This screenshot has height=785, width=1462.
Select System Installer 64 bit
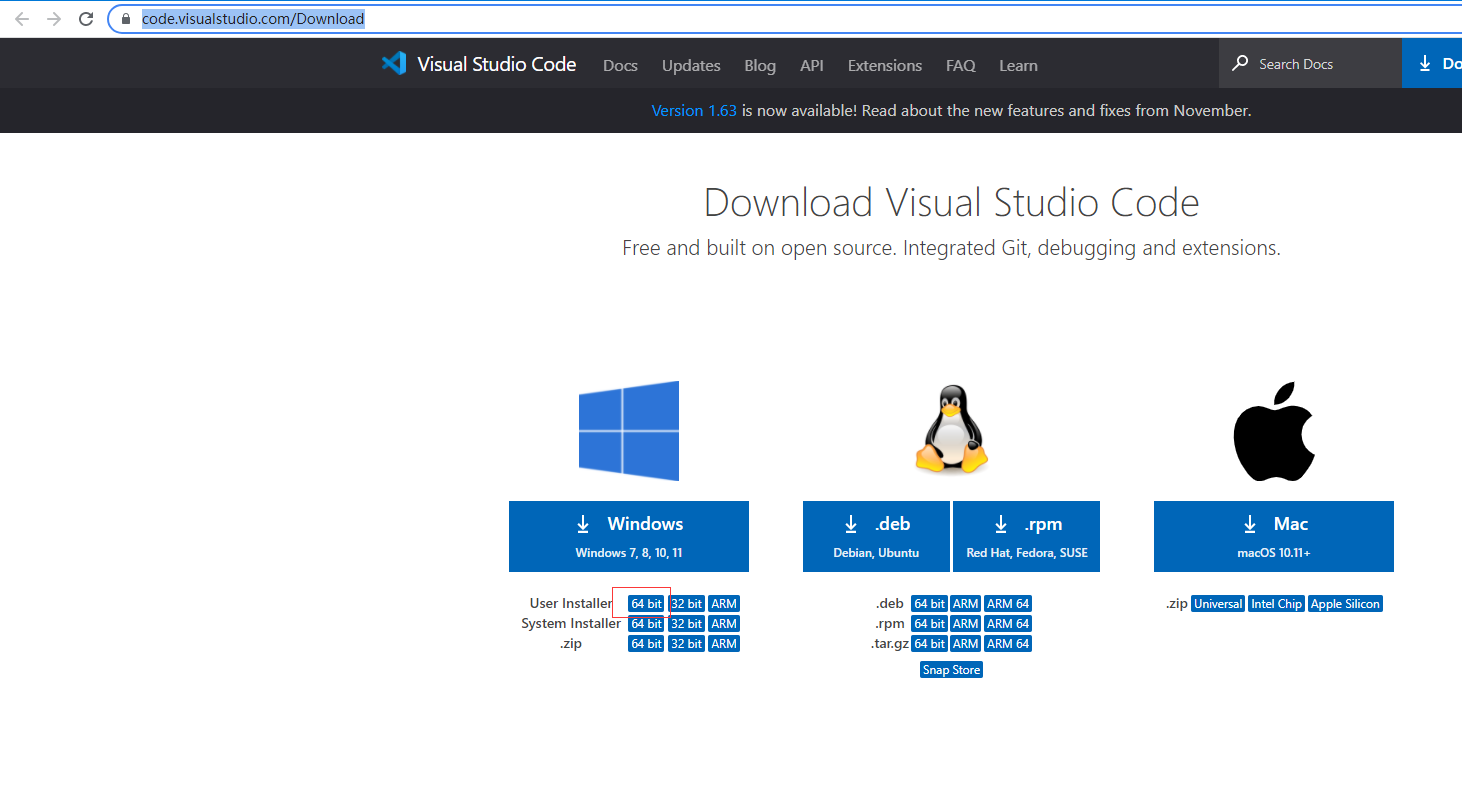pyautogui.click(x=647, y=624)
